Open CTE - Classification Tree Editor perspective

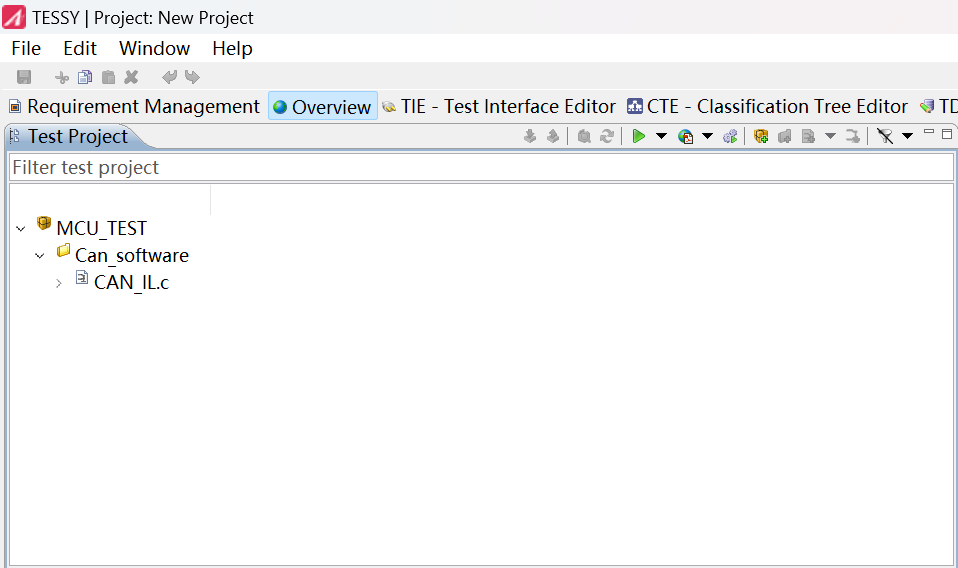point(767,106)
